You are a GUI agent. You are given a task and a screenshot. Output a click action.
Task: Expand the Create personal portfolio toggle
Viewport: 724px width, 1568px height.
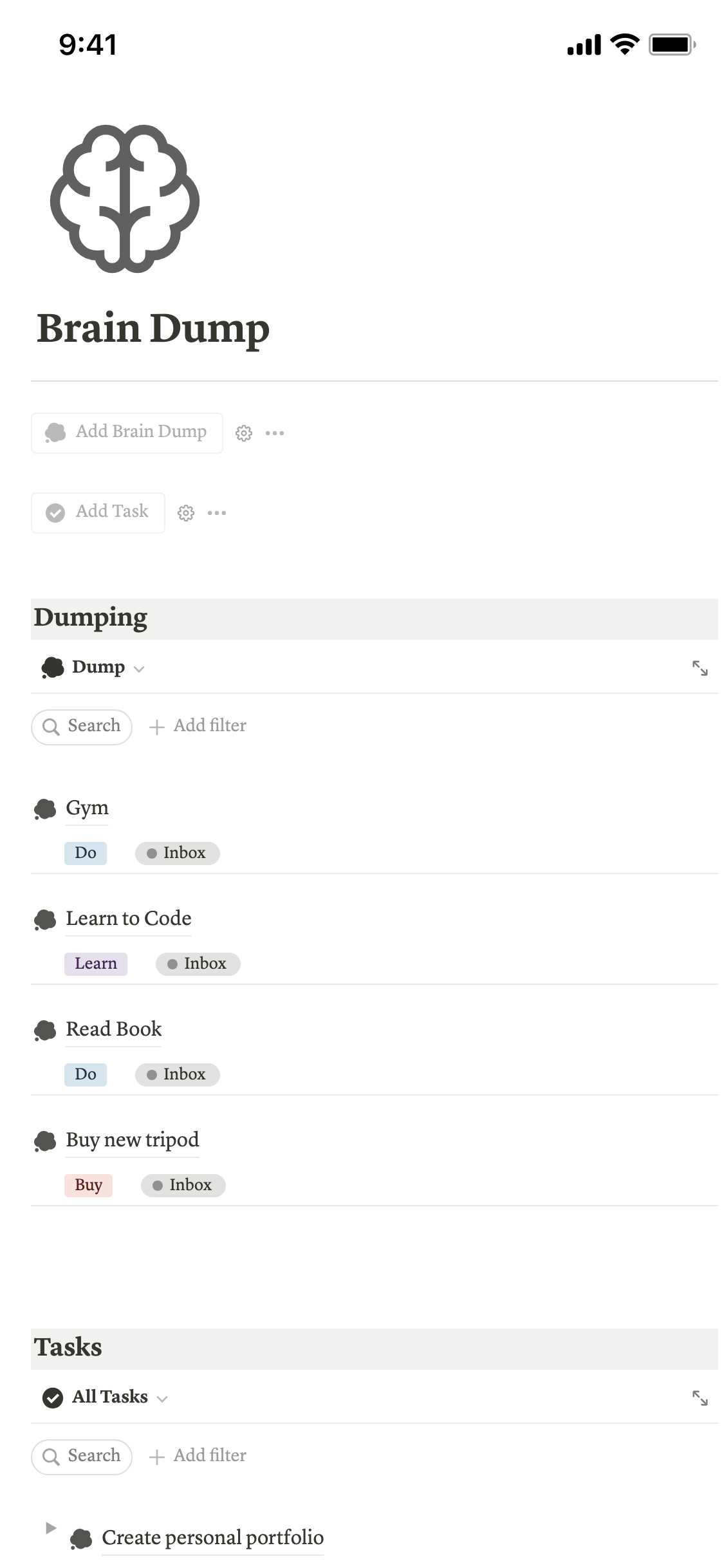click(x=51, y=1528)
